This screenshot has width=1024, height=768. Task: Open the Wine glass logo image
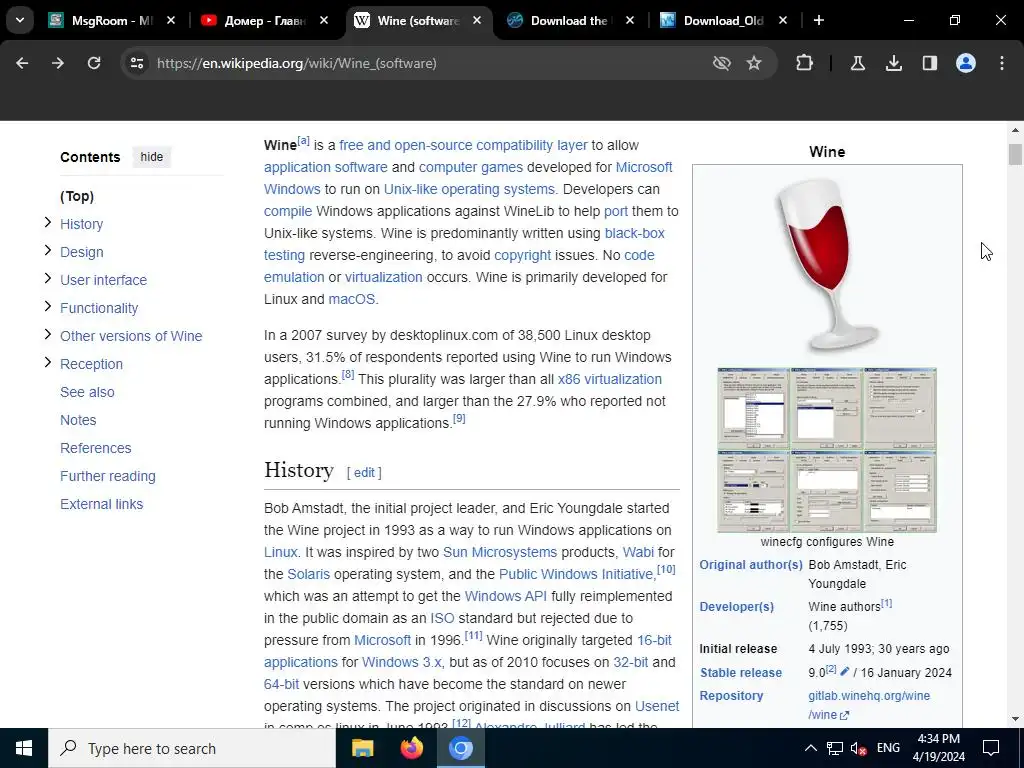point(827,264)
